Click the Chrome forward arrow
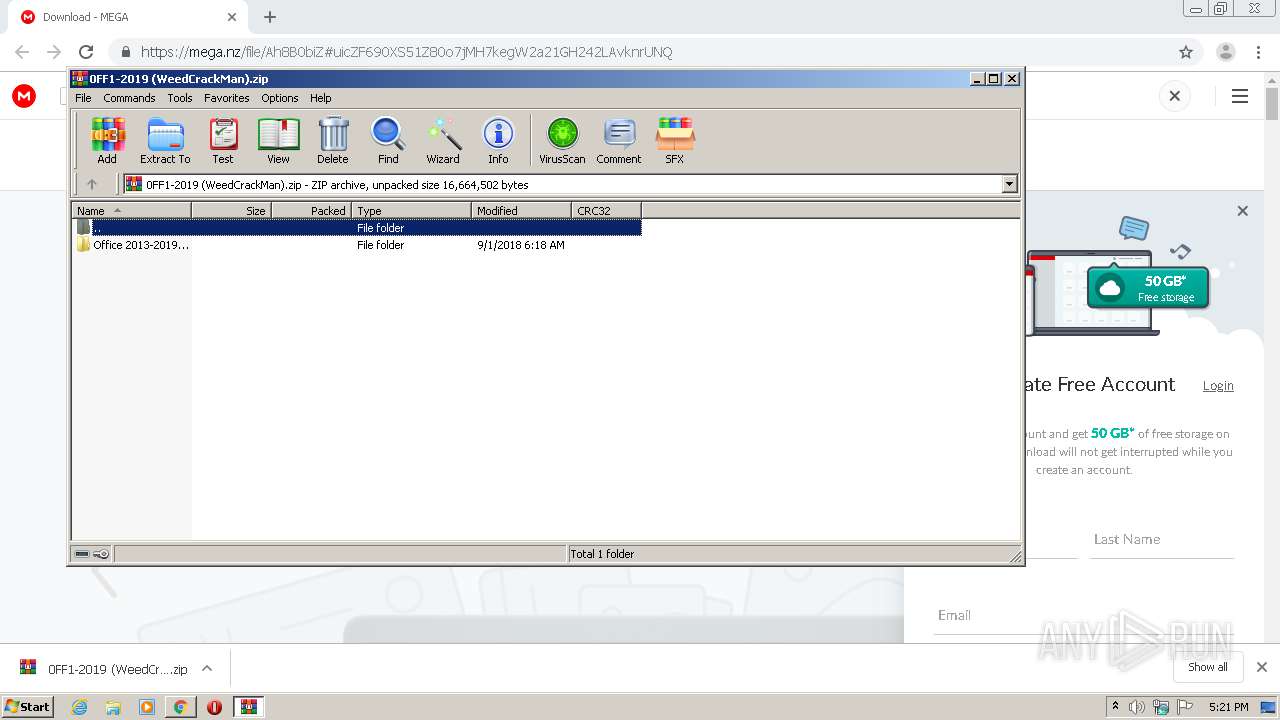 [x=54, y=52]
